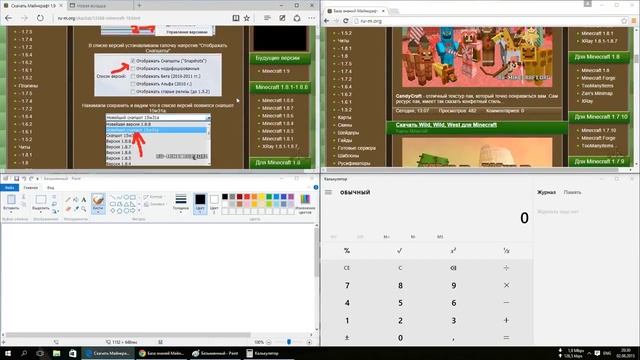Select the Color picker tool in Paint
Image resolution: width=640 pixels, height=360 pixels.
coord(76,209)
